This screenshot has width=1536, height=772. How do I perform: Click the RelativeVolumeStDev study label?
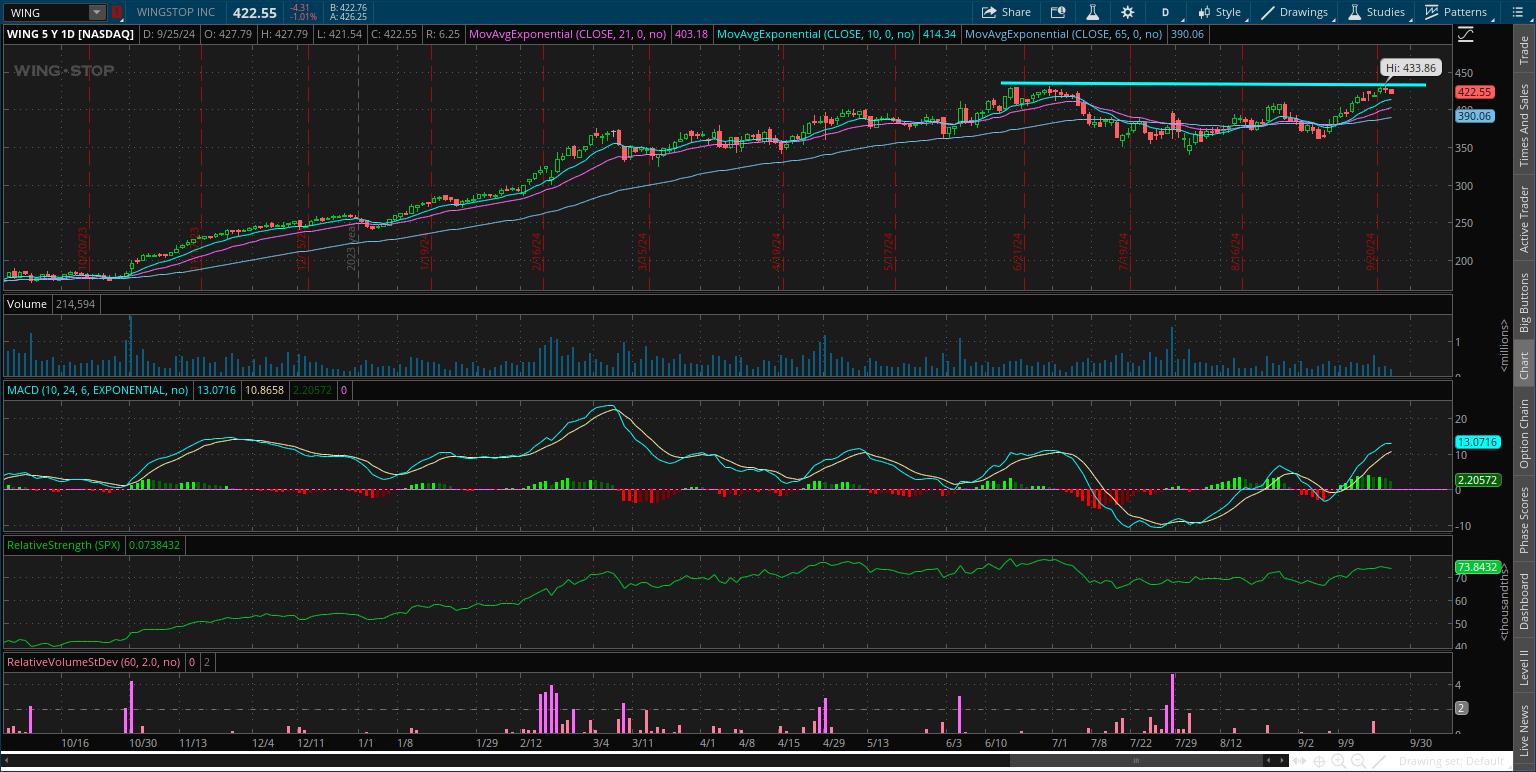pos(94,662)
